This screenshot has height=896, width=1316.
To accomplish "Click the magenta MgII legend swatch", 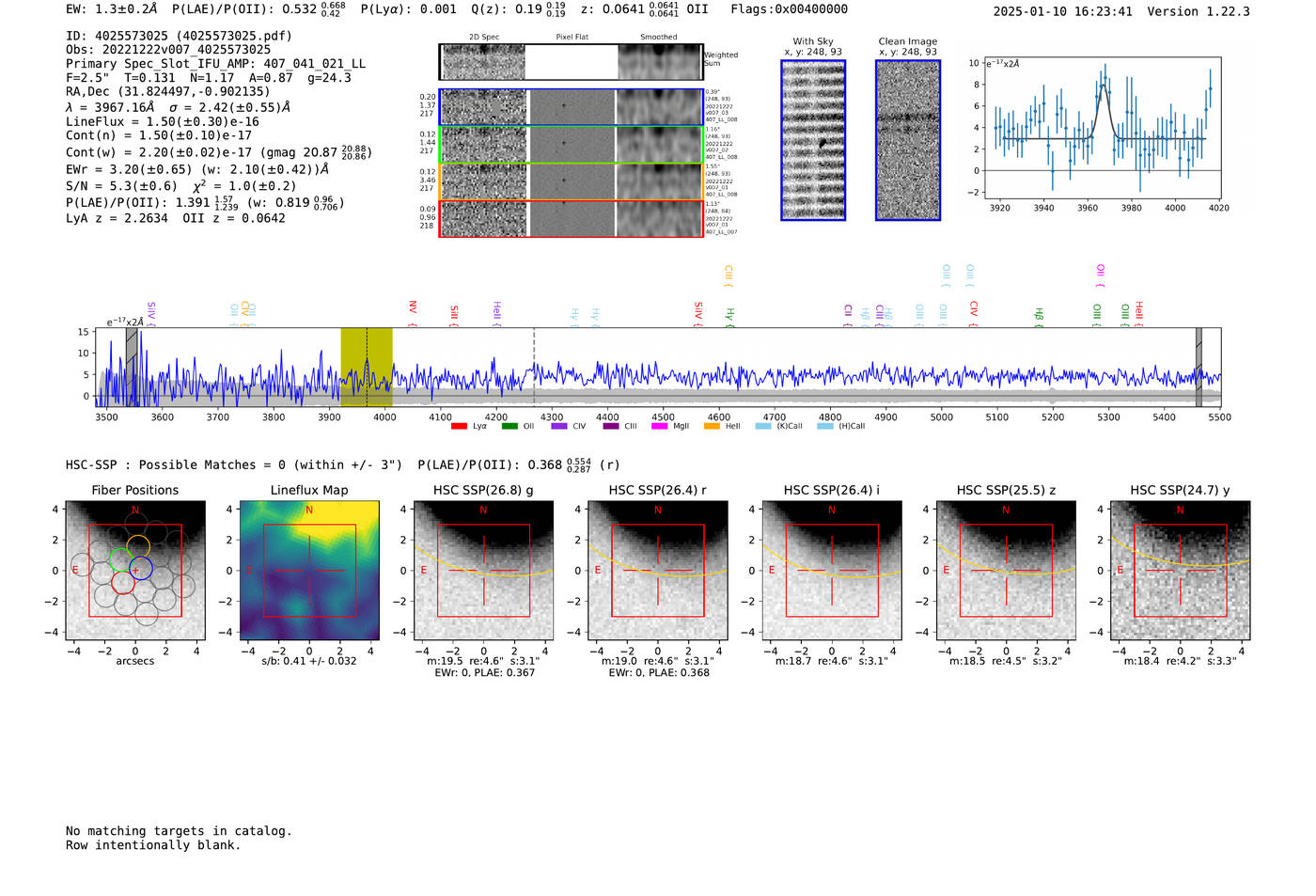I will pos(659,427).
